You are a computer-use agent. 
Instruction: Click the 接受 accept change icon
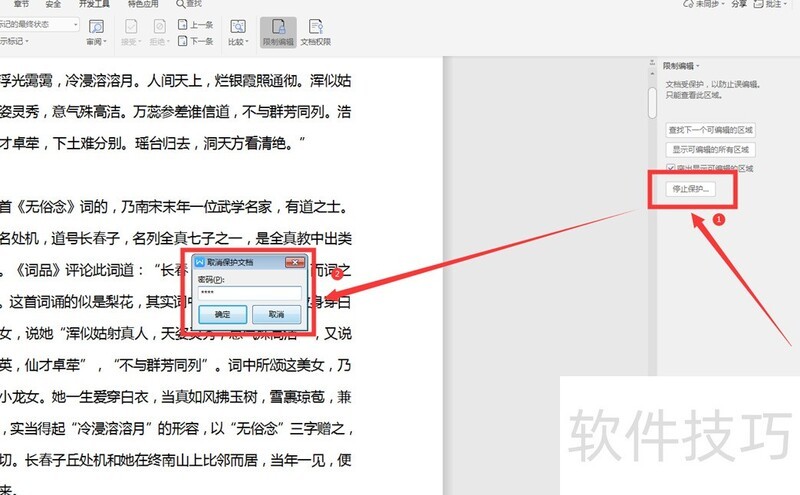point(131,27)
